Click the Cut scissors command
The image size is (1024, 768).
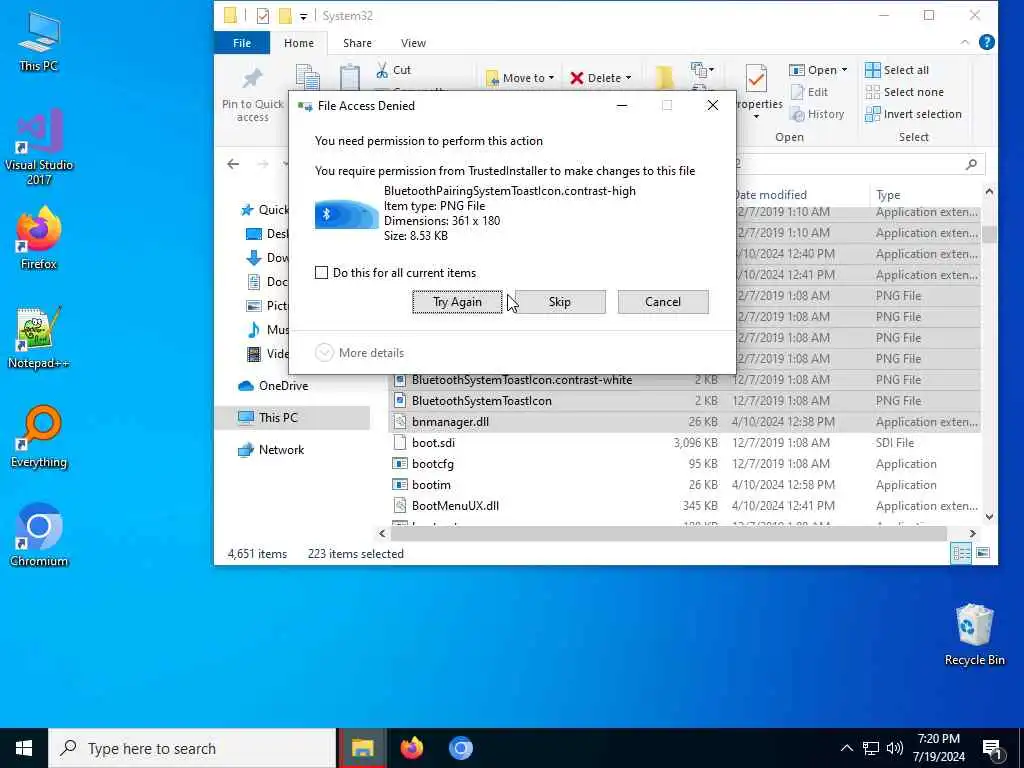[393, 70]
